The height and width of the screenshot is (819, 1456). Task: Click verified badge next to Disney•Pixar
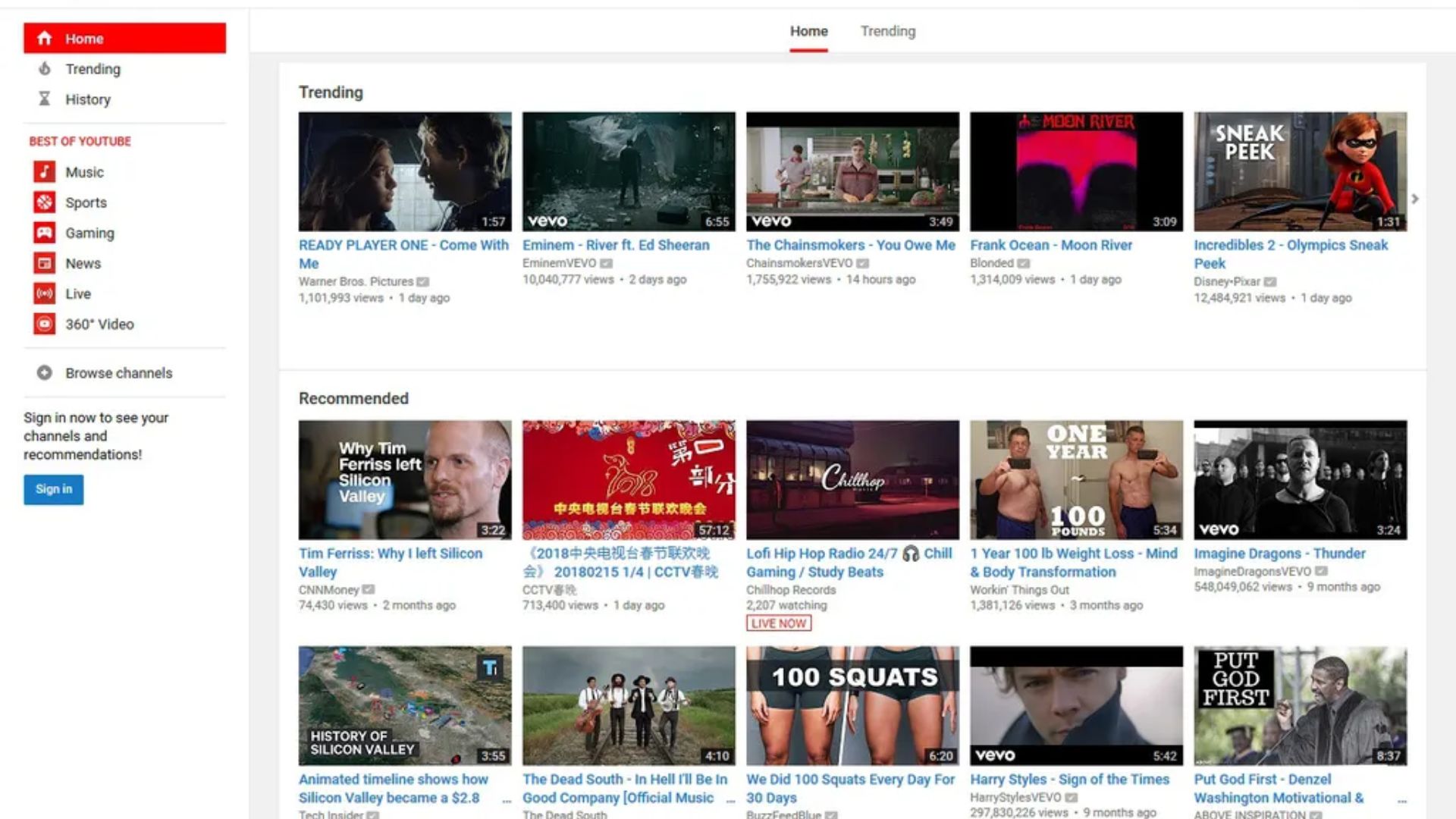pos(1270,281)
